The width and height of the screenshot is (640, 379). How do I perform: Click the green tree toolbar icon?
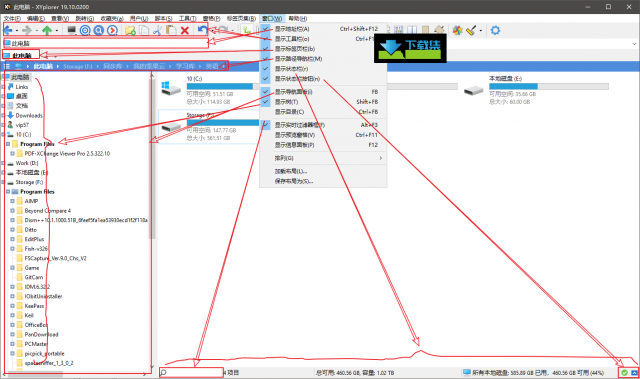click(x=247, y=30)
